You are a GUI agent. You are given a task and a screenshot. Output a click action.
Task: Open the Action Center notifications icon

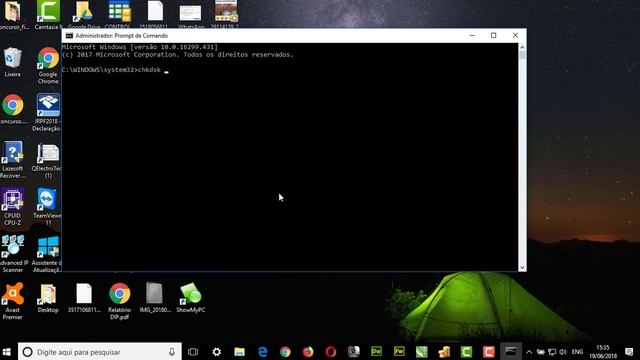pyautogui.click(x=629, y=352)
